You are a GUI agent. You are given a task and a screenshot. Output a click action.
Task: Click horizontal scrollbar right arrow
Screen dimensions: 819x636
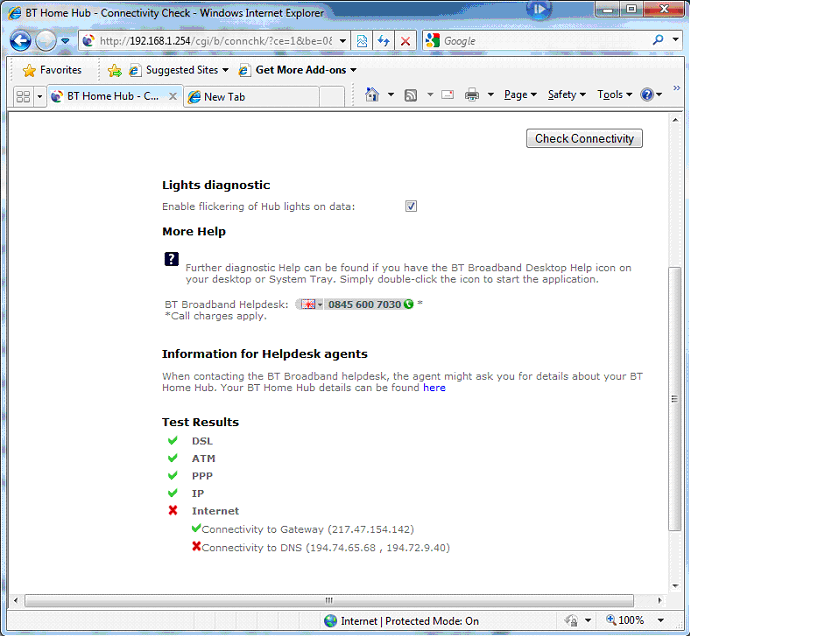[660, 600]
